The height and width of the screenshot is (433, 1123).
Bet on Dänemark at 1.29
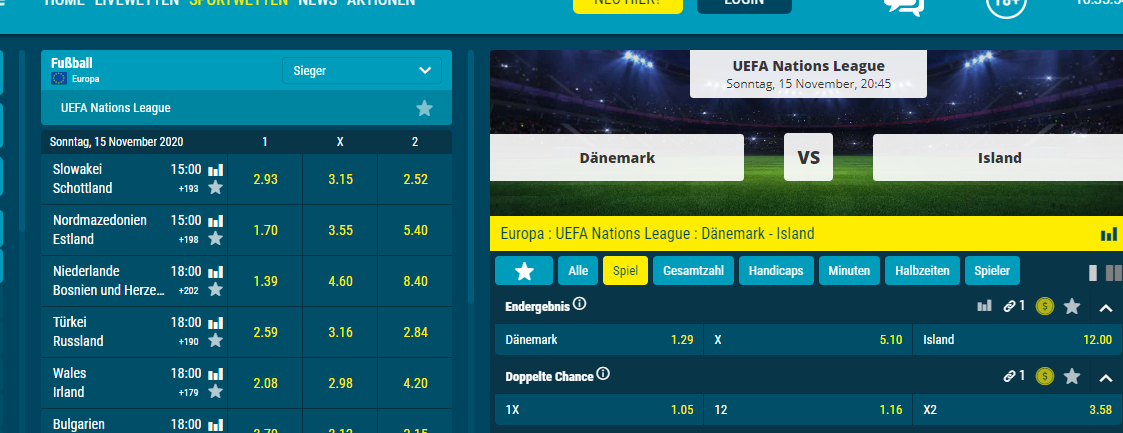[599, 340]
